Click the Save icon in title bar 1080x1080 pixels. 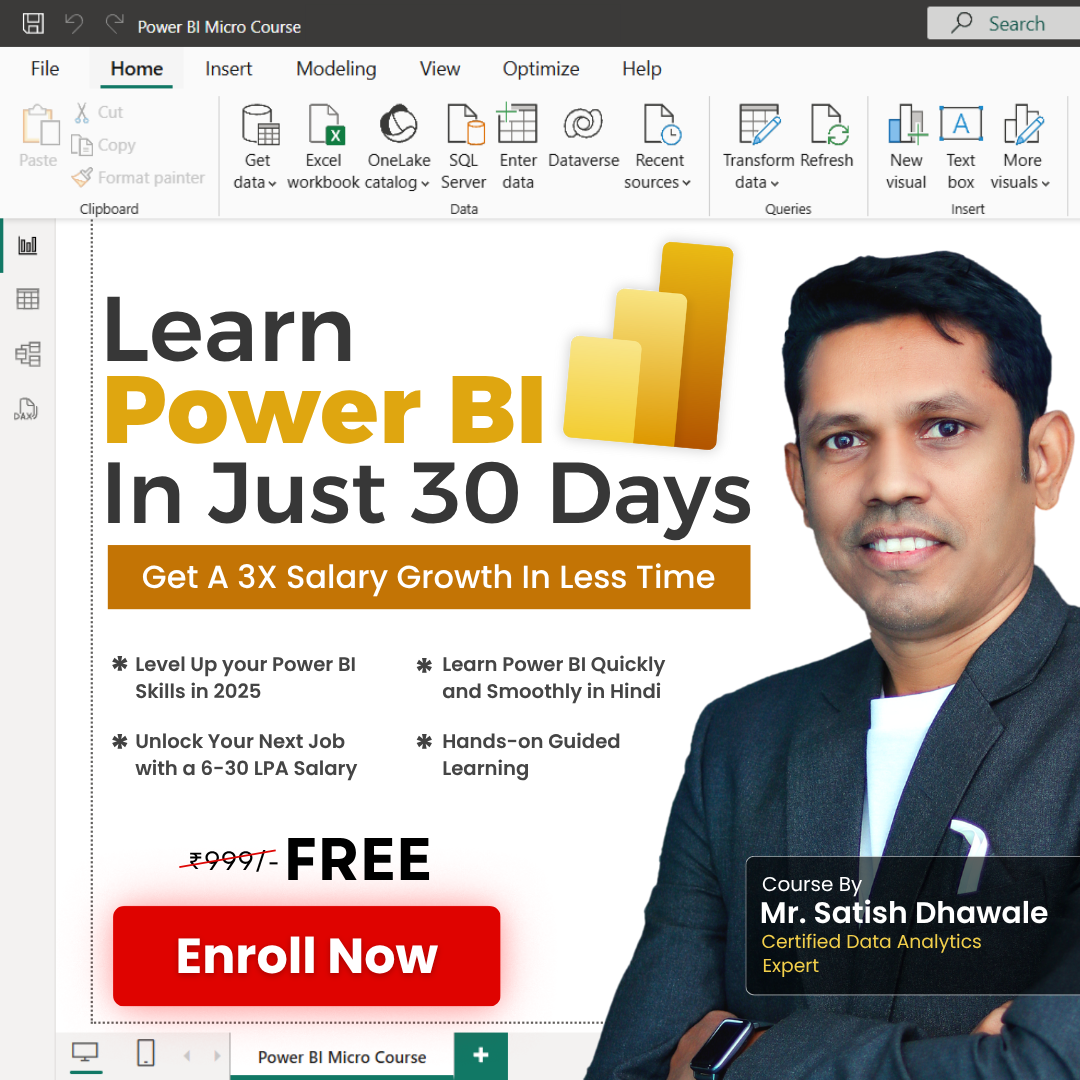33,23
